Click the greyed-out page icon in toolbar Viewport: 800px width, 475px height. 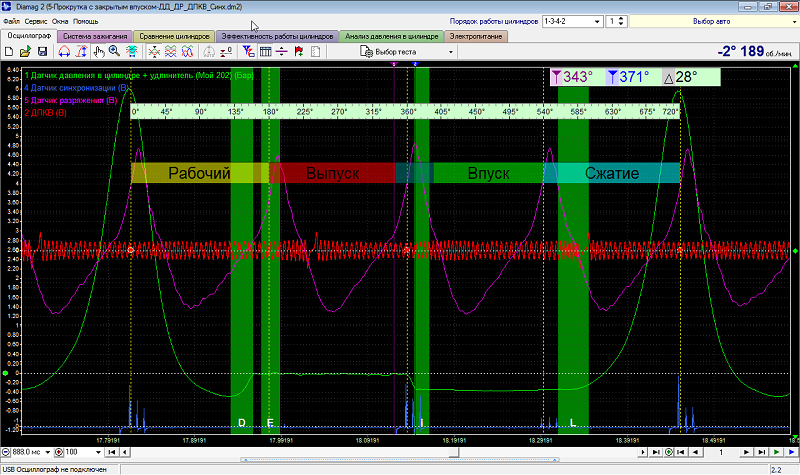(x=316, y=52)
